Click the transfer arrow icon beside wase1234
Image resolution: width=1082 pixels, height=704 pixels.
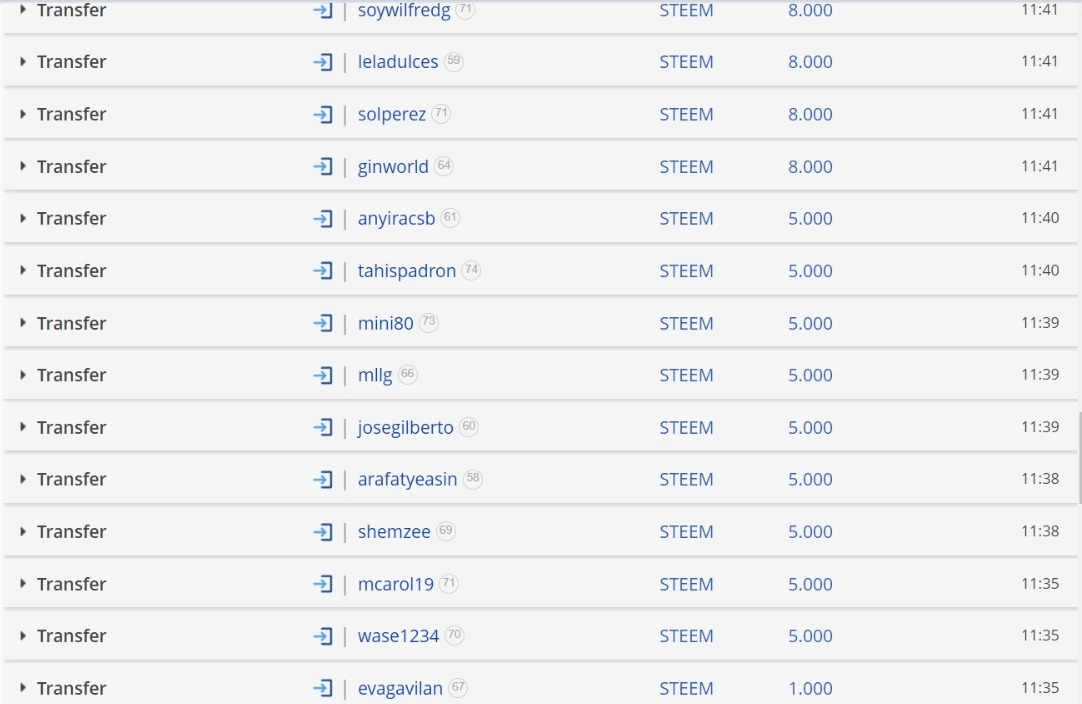pos(323,636)
